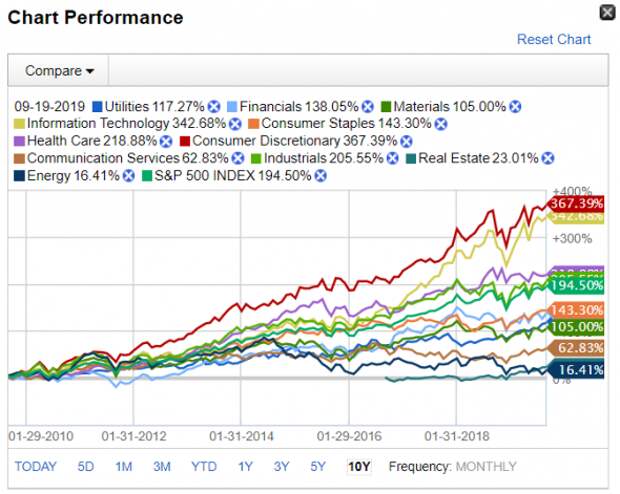Click the 367.39% red value label

click(576, 204)
